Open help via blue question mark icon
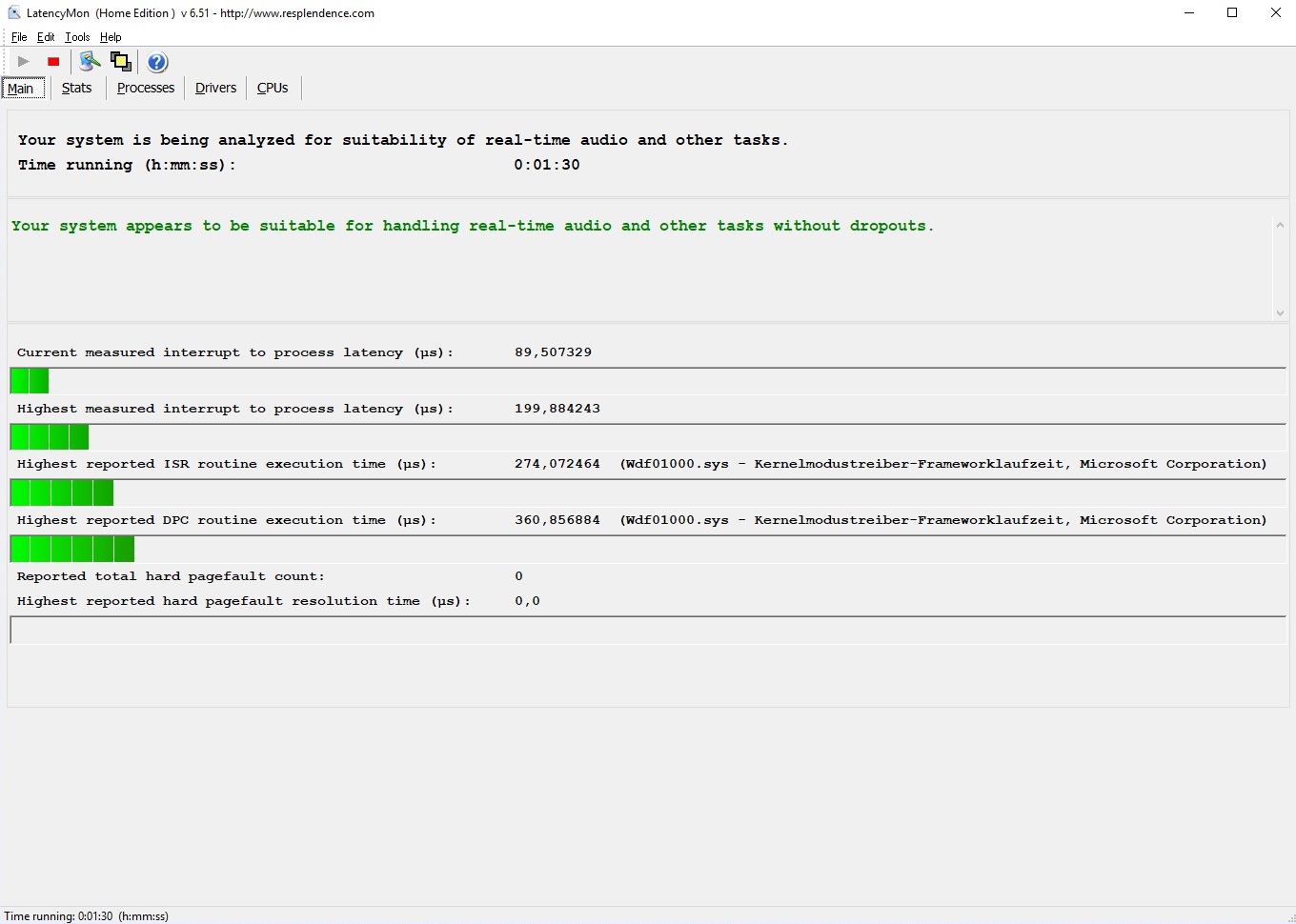1296x924 pixels. pyautogui.click(x=157, y=62)
